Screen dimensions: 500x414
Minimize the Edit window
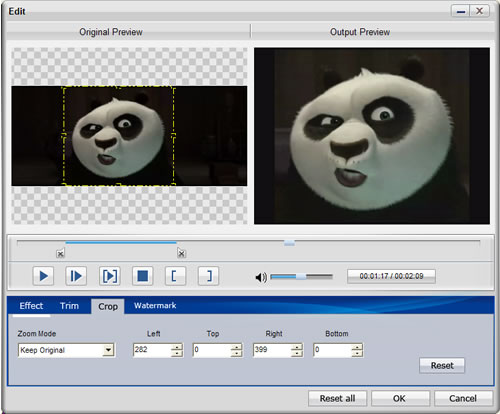click(461, 11)
